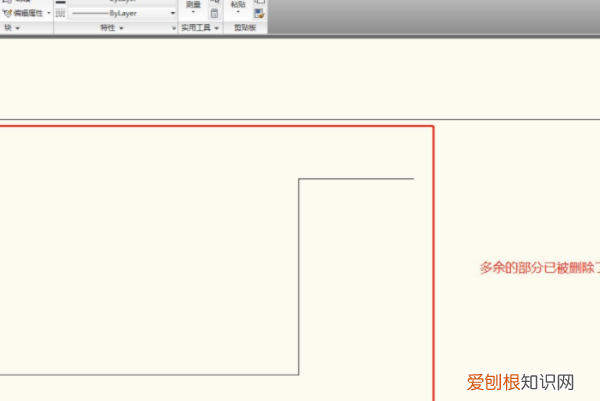Click the icon above the calculator
Viewport: 600px width, 401px height.
tap(215, 3)
